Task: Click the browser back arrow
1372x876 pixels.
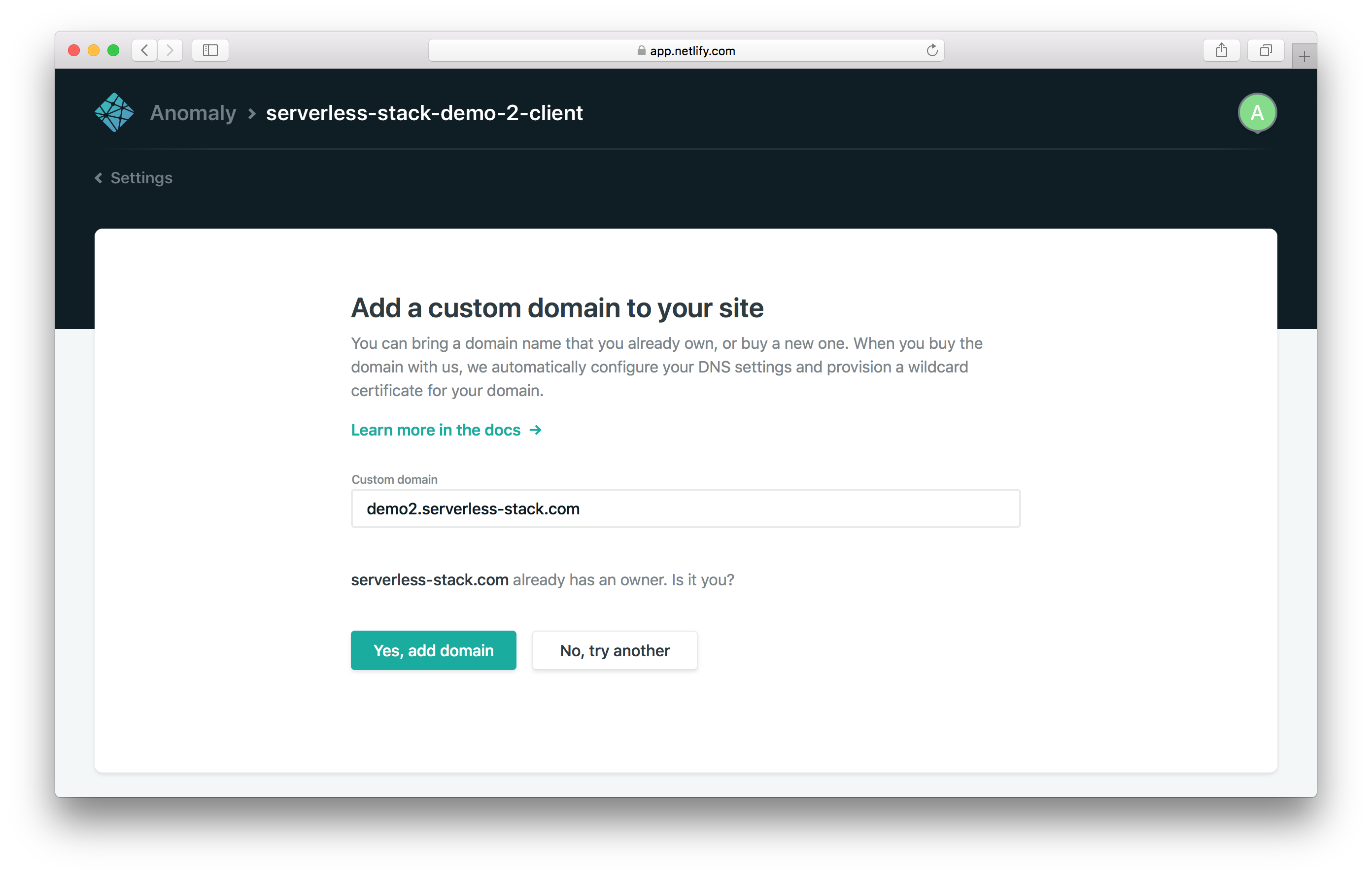Action: 145,50
